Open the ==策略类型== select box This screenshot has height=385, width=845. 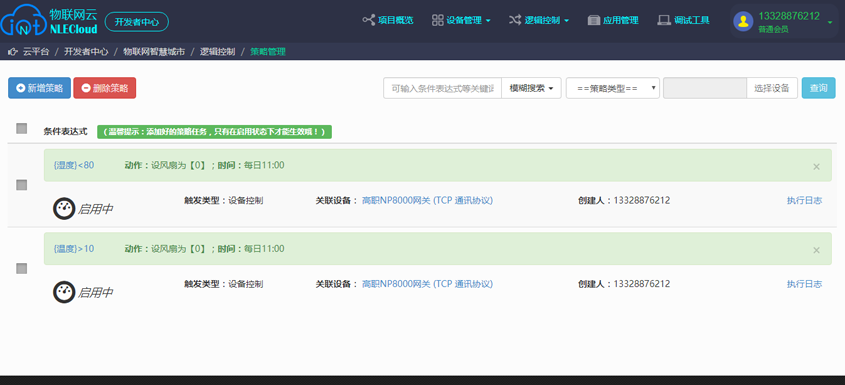(613, 88)
